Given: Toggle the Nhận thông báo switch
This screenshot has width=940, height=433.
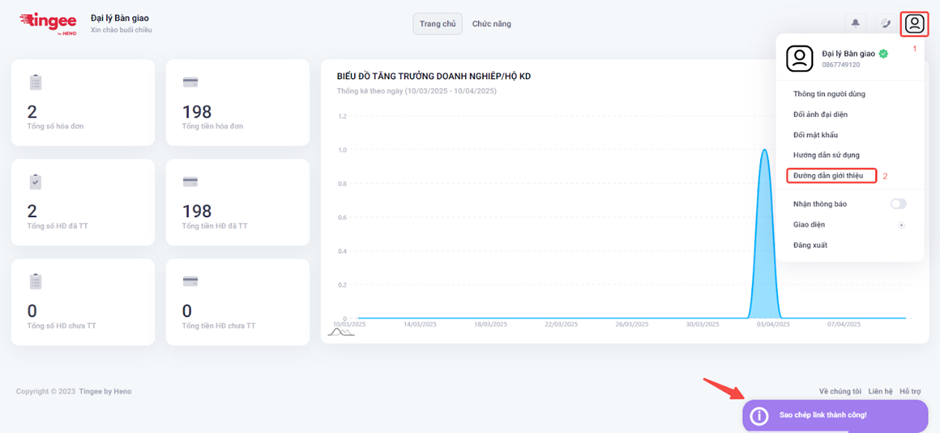Looking at the screenshot, I should click(x=898, y=204).
